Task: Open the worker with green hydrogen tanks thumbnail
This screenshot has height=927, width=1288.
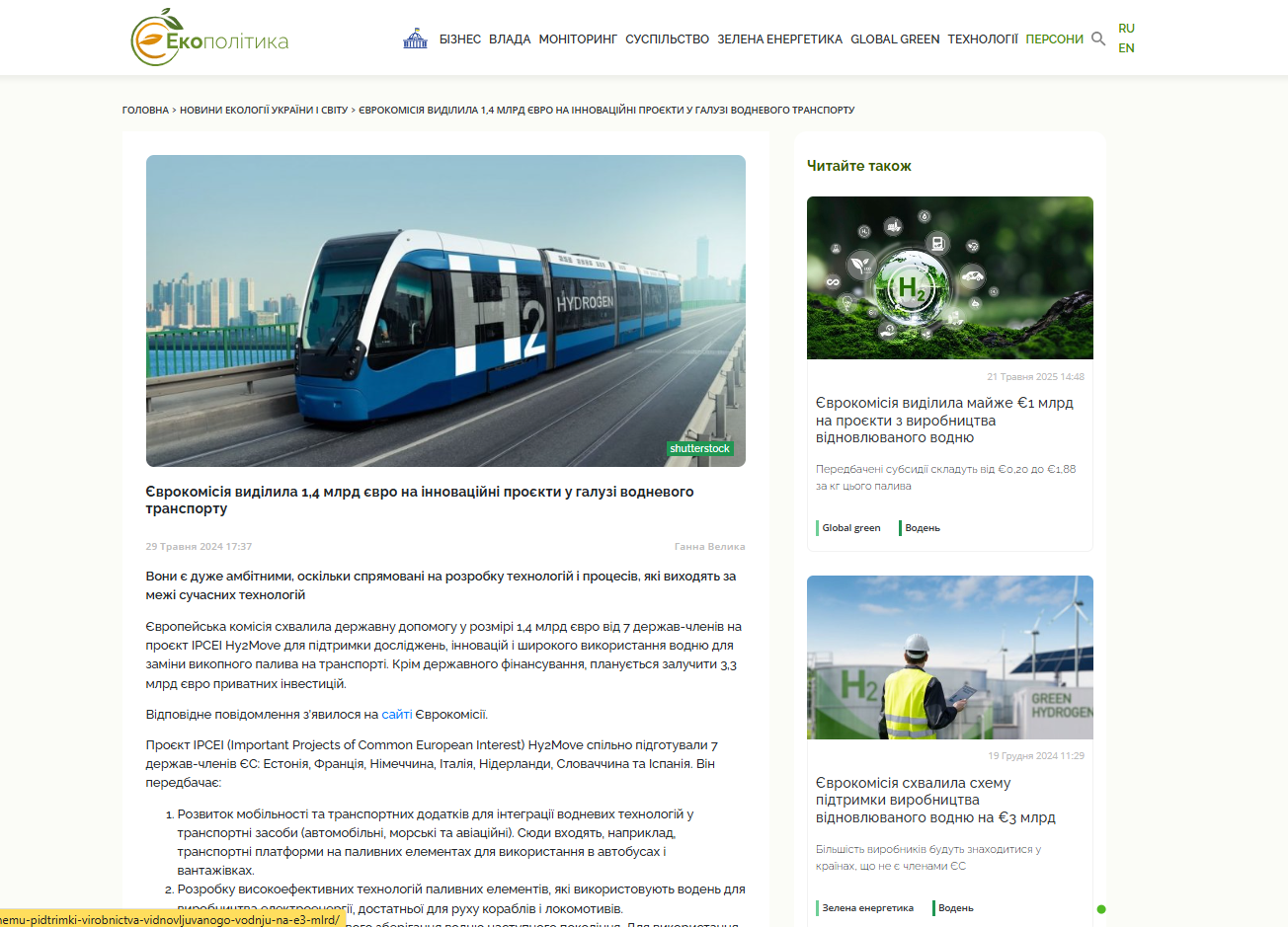Action: pyautogui.click(x=950, y=657)
